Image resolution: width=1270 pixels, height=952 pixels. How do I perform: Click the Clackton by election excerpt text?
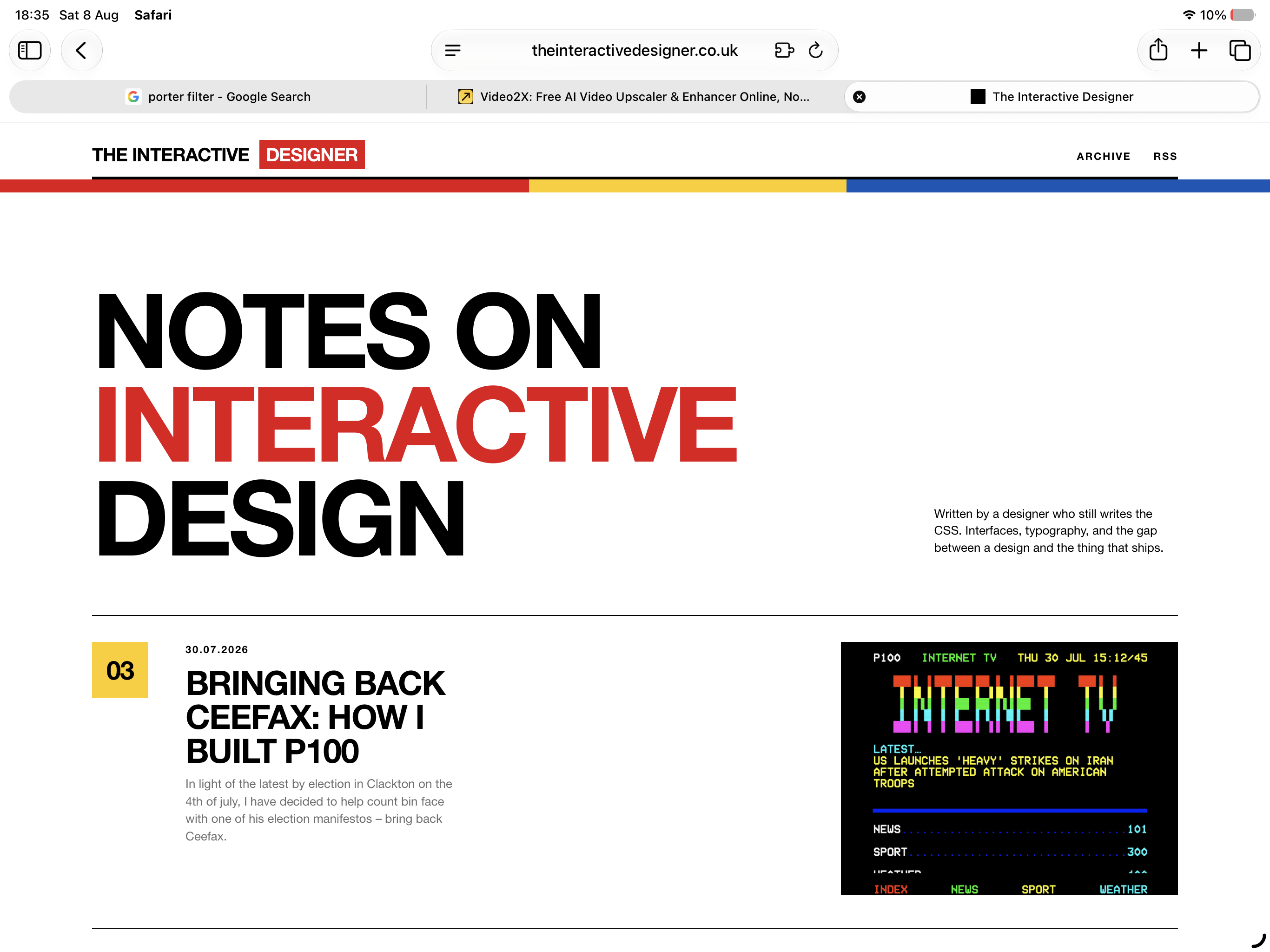coord(318,810)
